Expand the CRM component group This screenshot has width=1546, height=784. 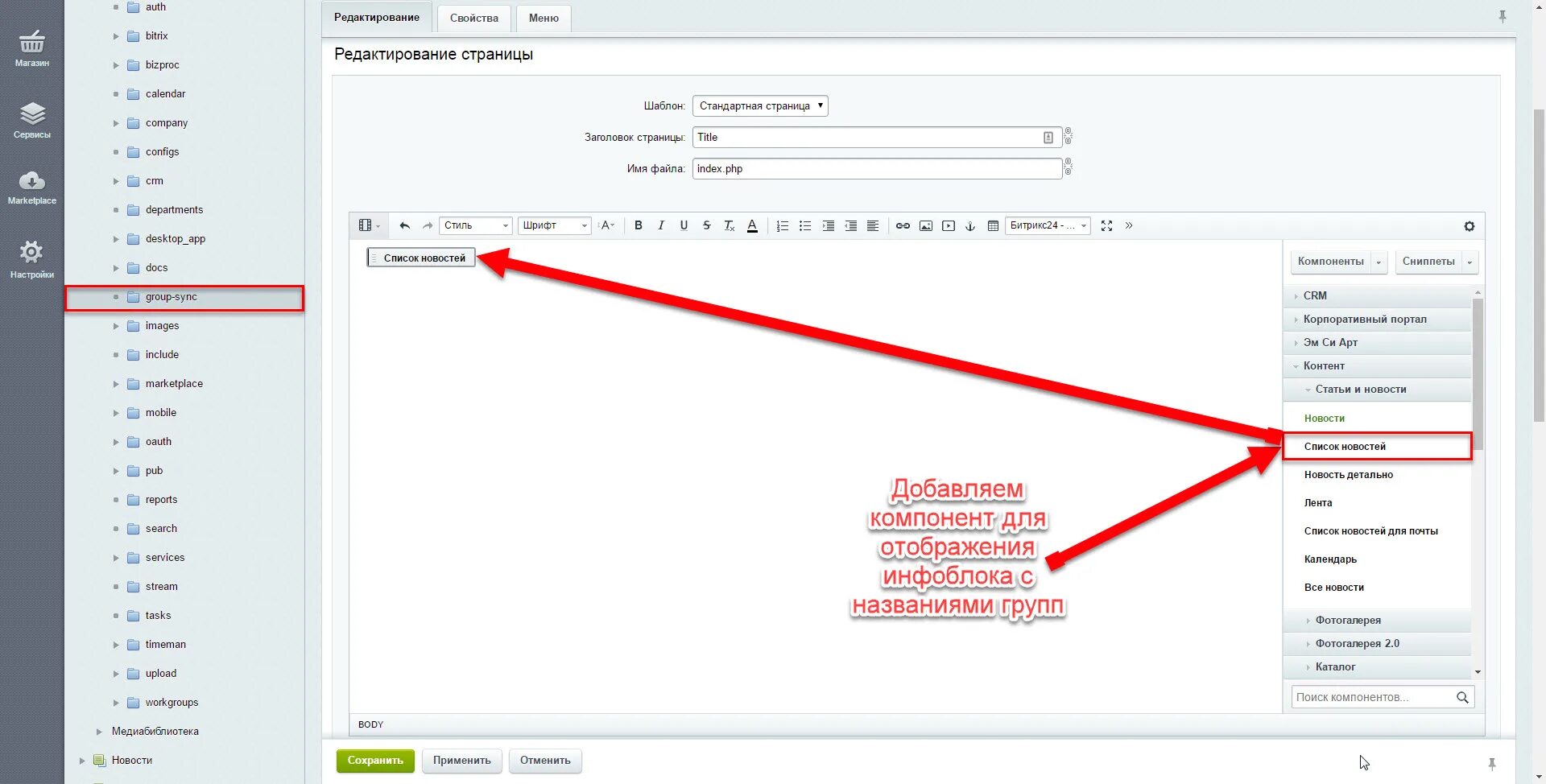(1377, 295)
